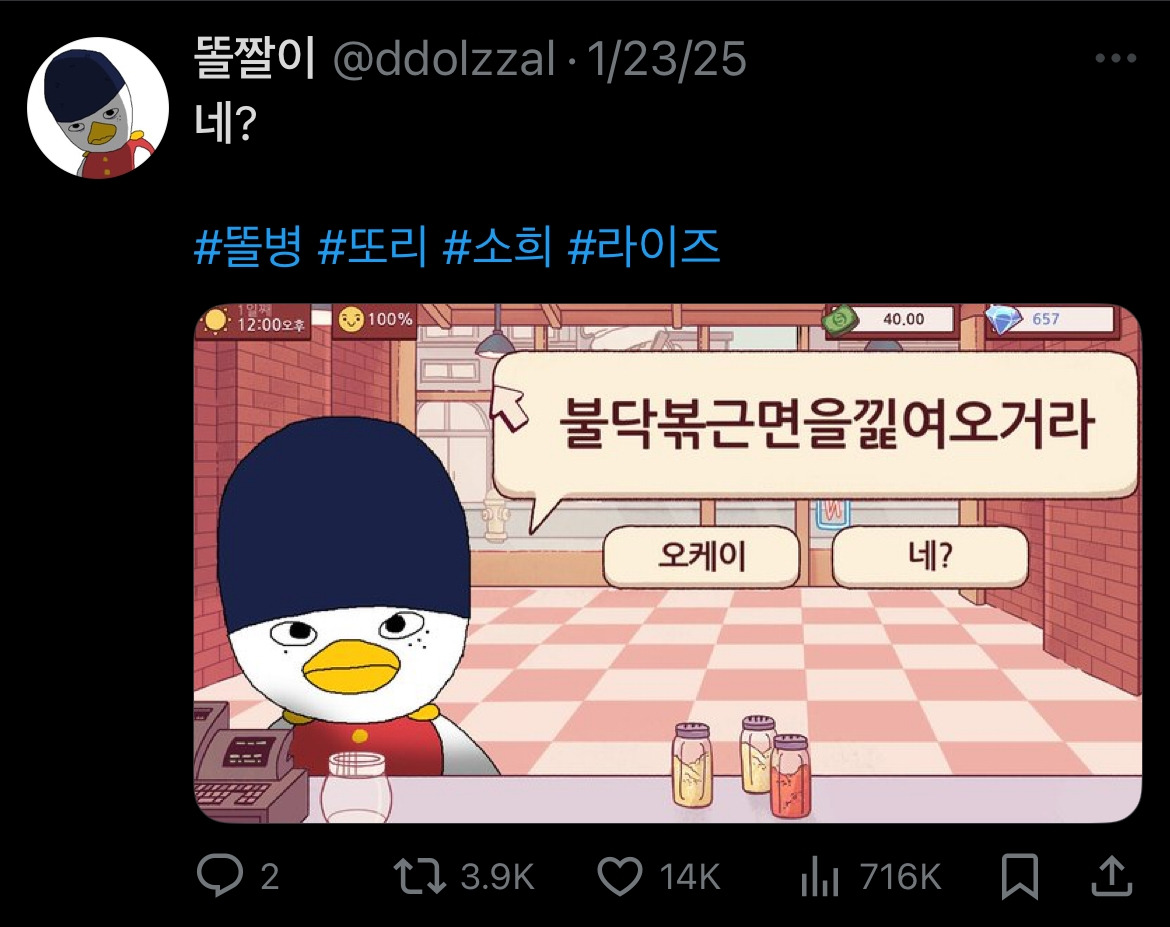Open the #똘병 hashtag
Image resolution: width=1170 pixels, height=927 pixels.
pyautogui.click(x=248, y=246)
